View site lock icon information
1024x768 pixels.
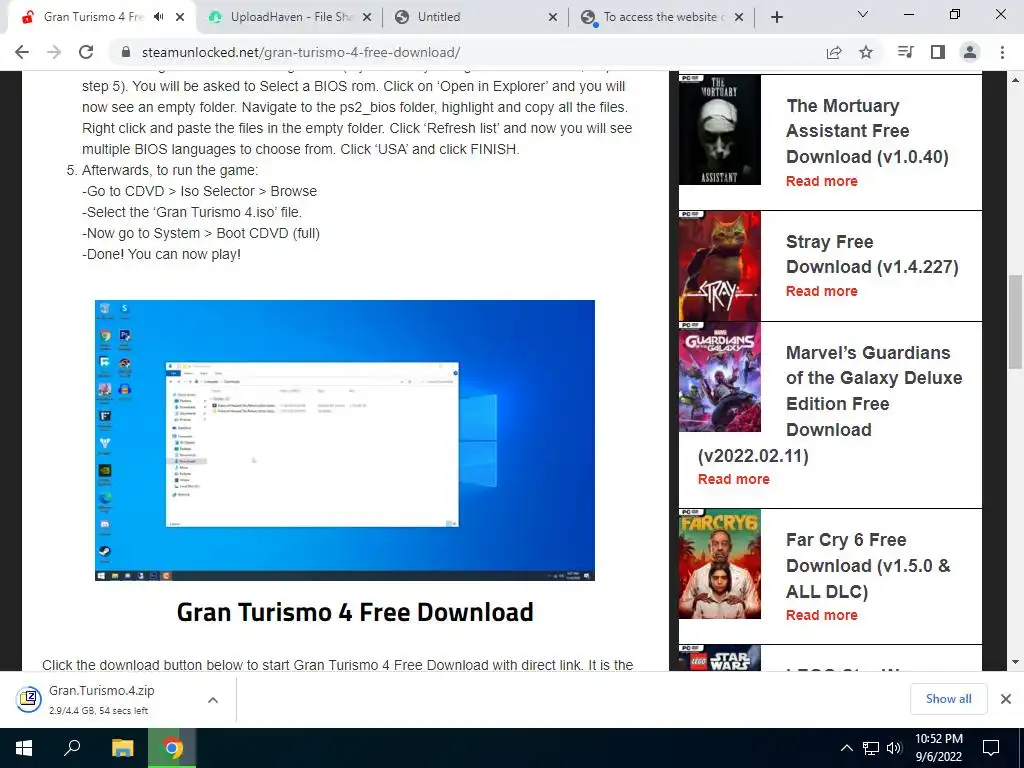[x=126, y=52]
